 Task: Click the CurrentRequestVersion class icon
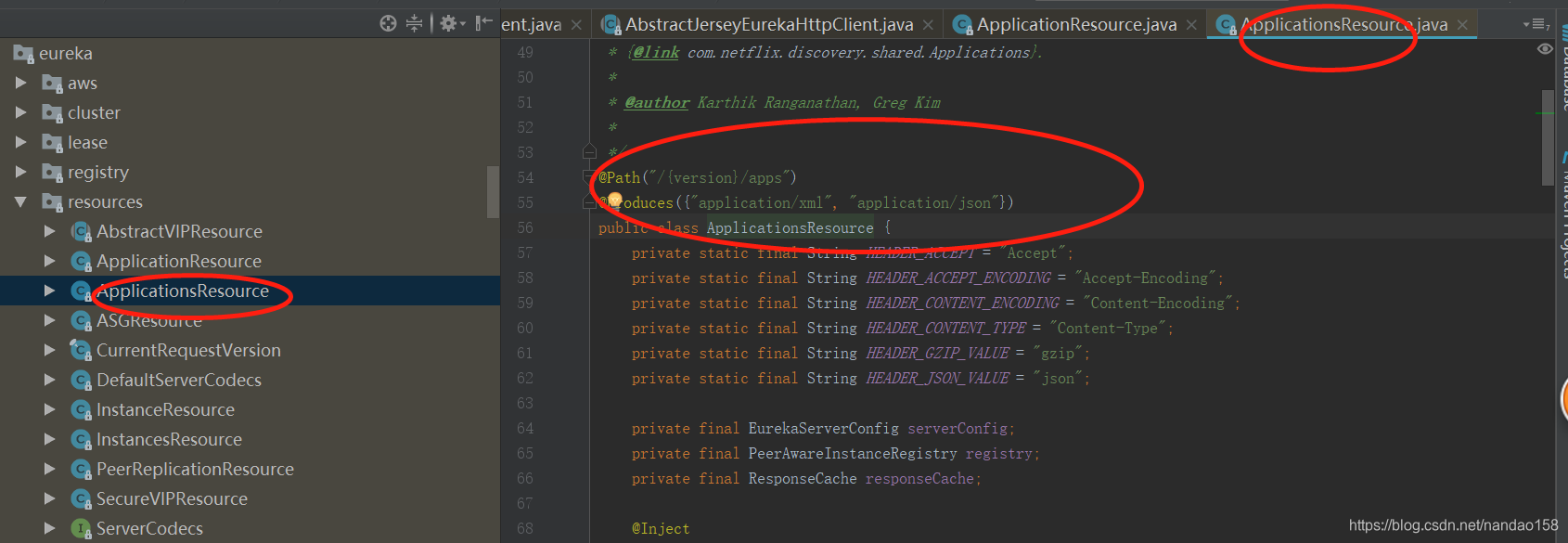pyautogui.click(x=81, y=351)
